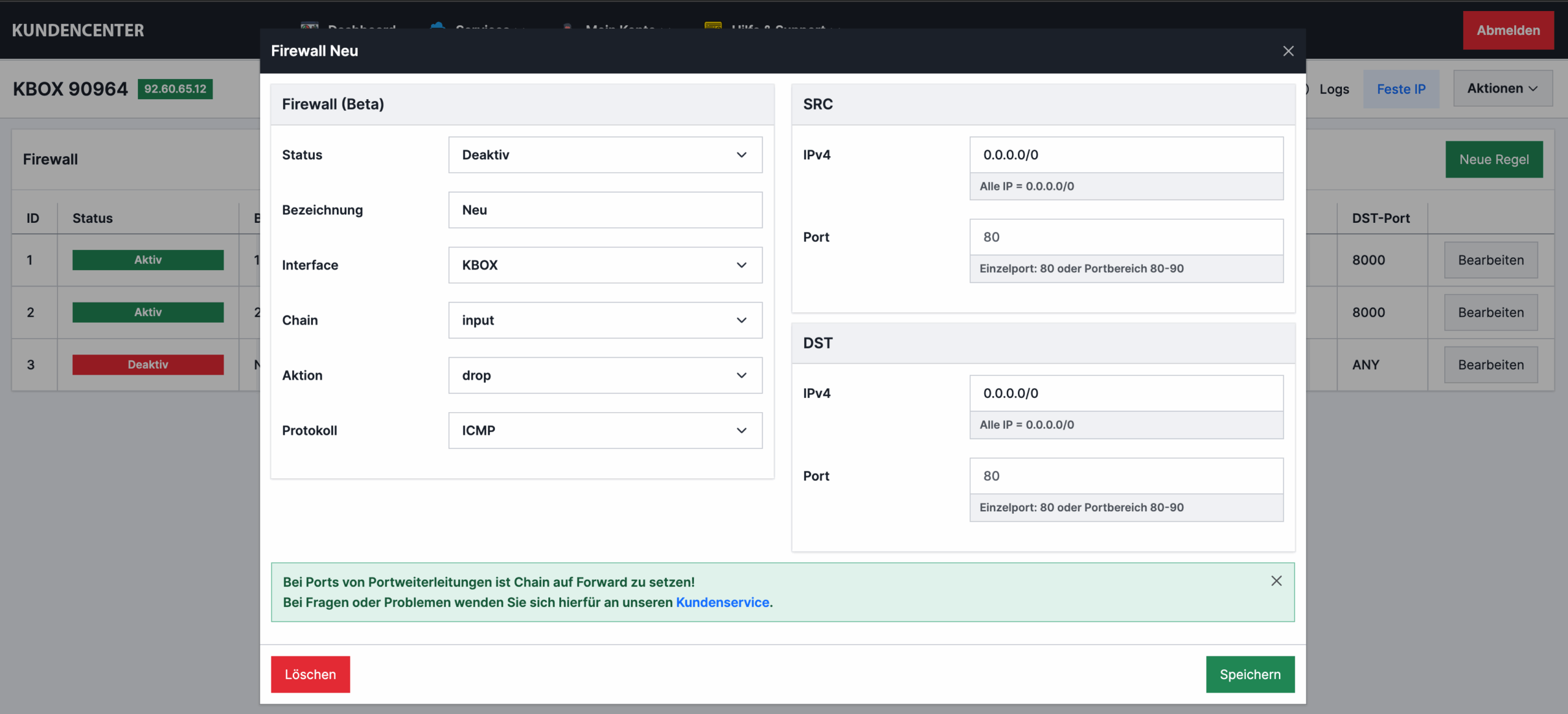Image resolution: width=1568 pixels, height=714 pixels.
Task: Open the Aktionen dropdown menu
Action: [1502, 89]
